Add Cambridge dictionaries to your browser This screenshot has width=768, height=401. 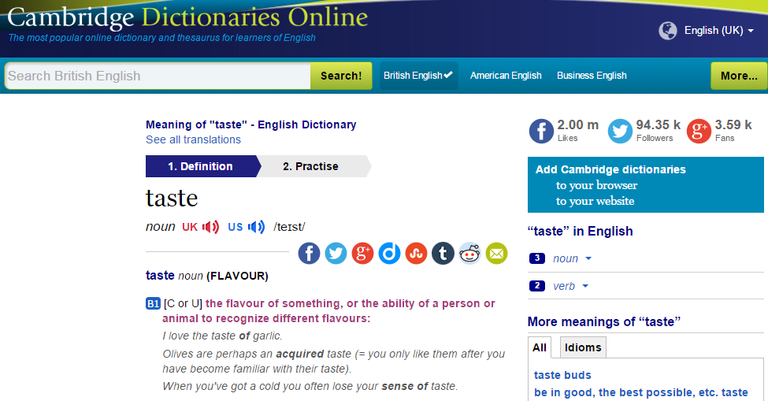[597, 185]
